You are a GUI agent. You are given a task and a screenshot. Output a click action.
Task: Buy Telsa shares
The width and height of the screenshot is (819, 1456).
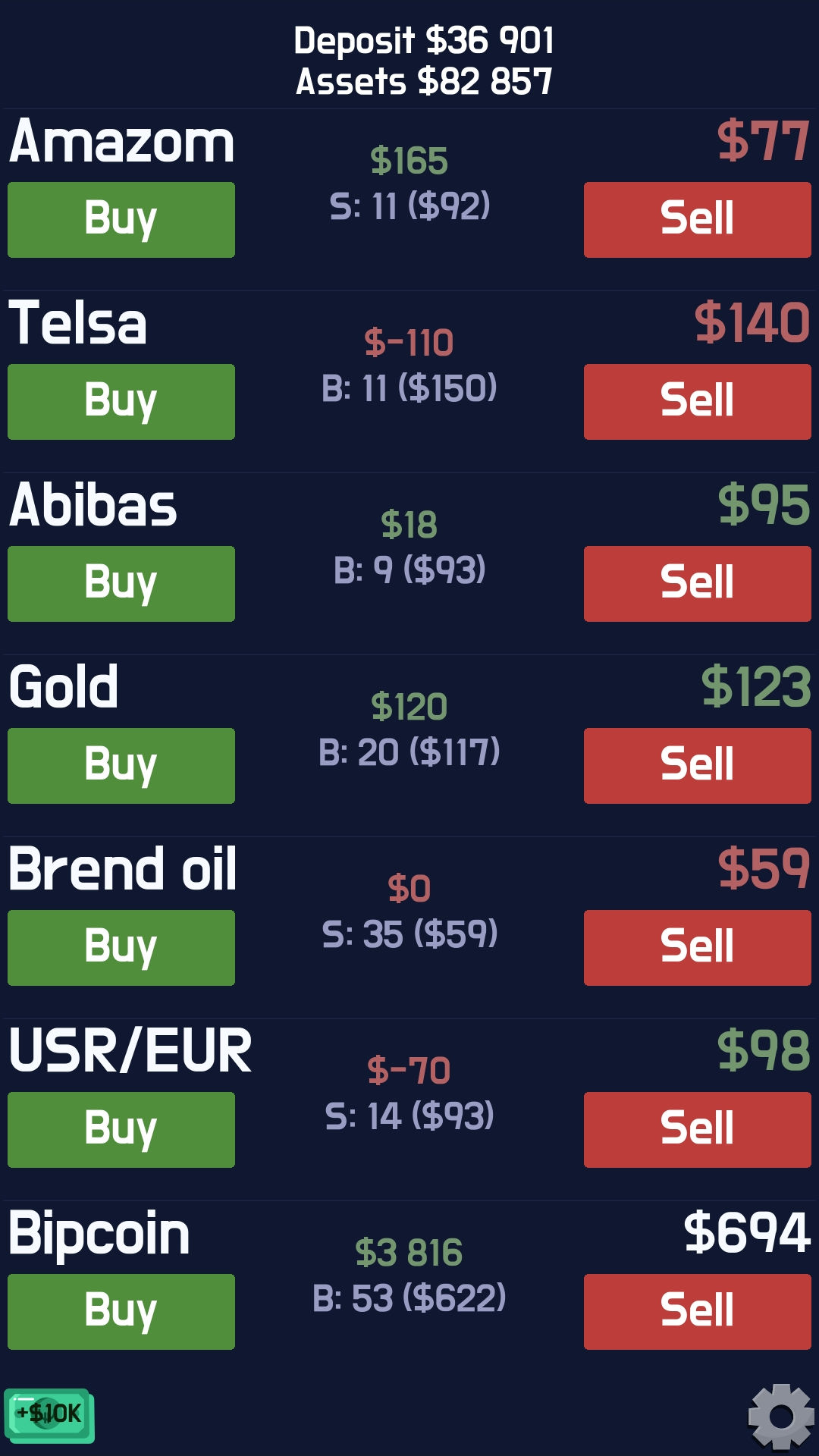click(x=121, y=402)
